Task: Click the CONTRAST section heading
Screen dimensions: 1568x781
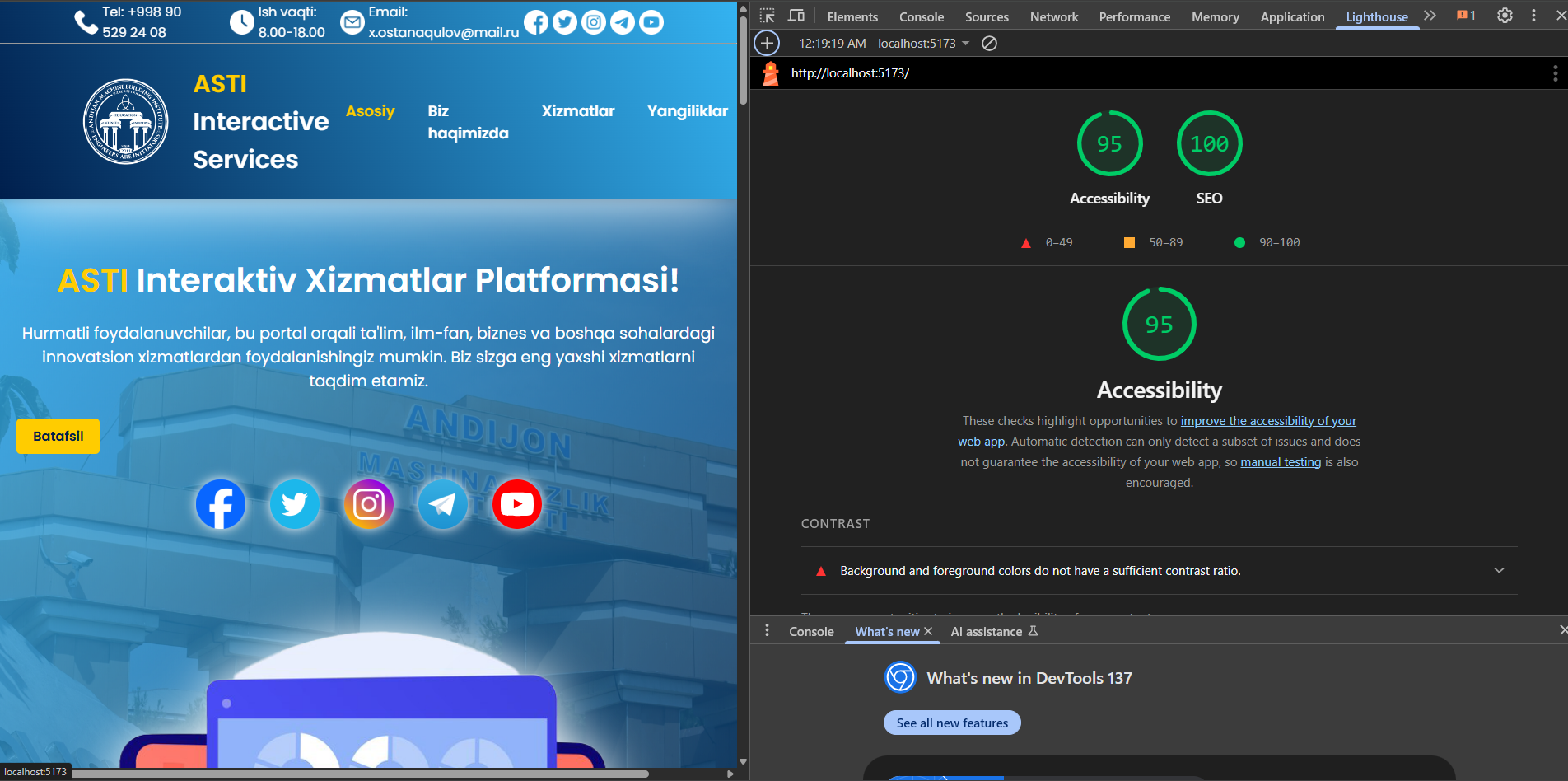Action: [x=835, y=524]
